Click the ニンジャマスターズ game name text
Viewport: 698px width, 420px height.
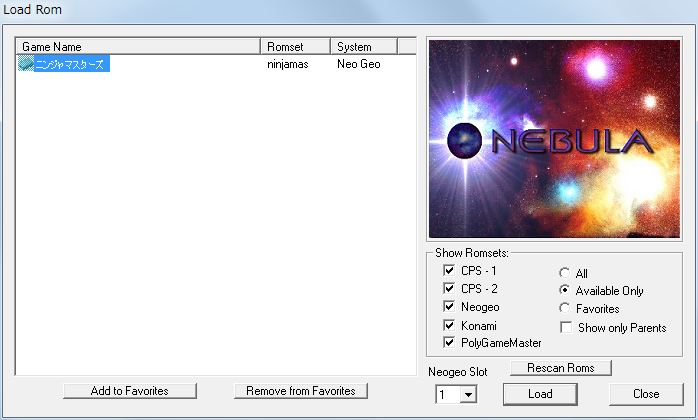pyautogui.click(x=69, y=64)
